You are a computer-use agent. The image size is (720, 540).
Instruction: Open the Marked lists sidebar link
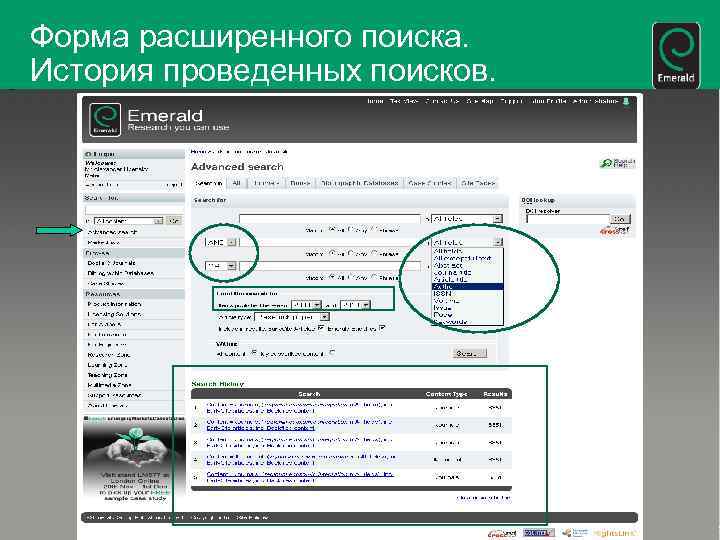click(x=103, y=242)
